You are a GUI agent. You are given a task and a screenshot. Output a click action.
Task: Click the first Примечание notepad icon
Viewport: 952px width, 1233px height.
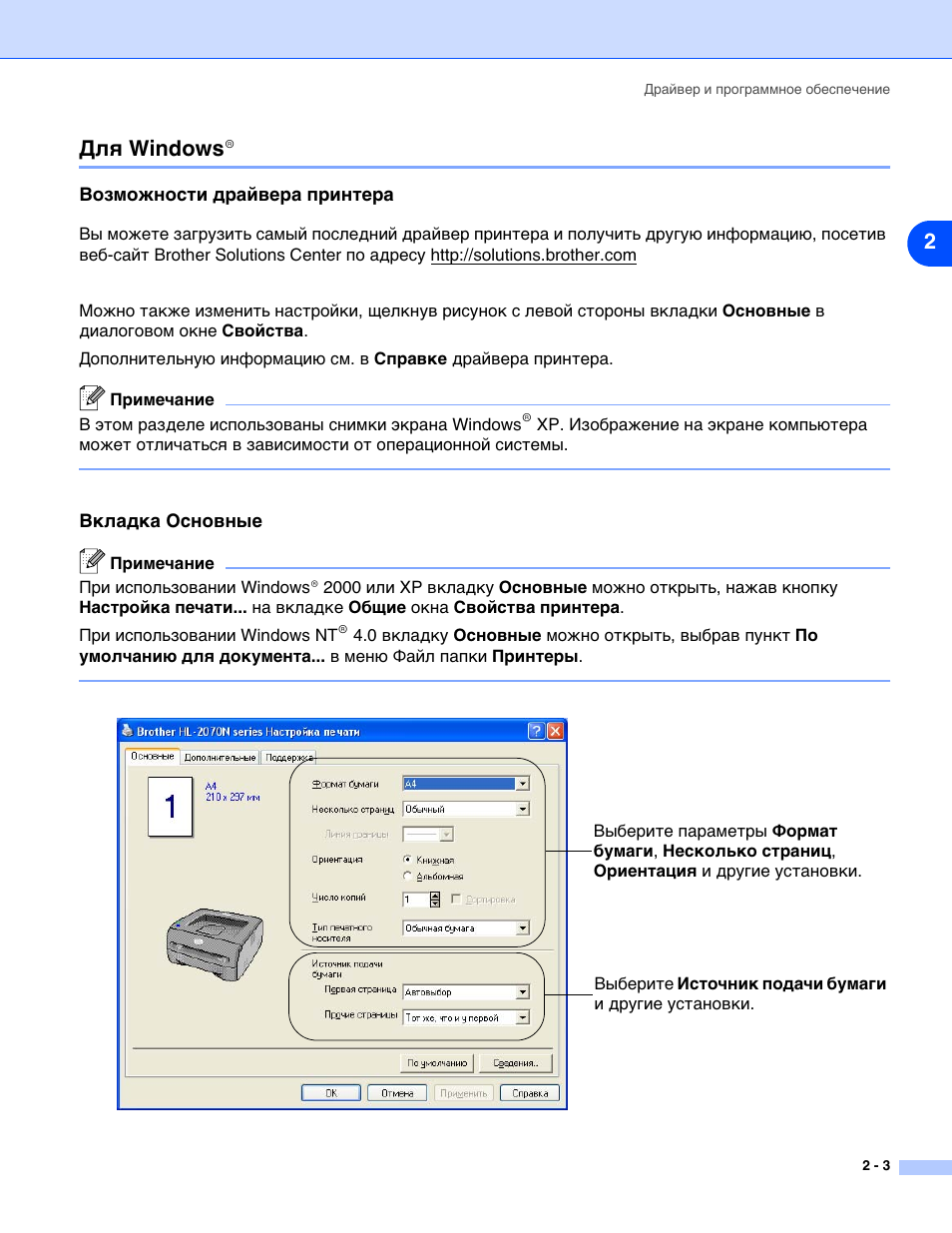92,398
